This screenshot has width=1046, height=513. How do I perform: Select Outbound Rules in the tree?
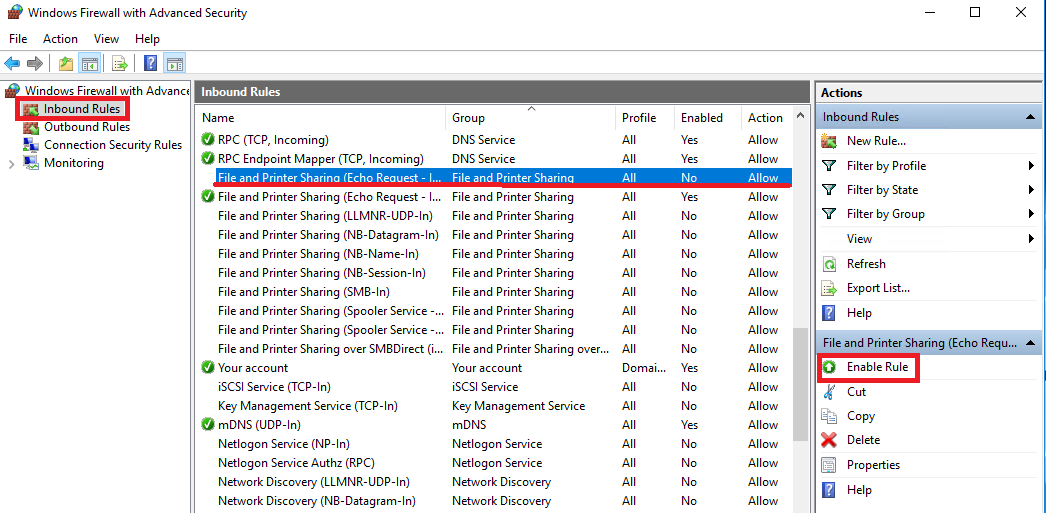(87, 127)
